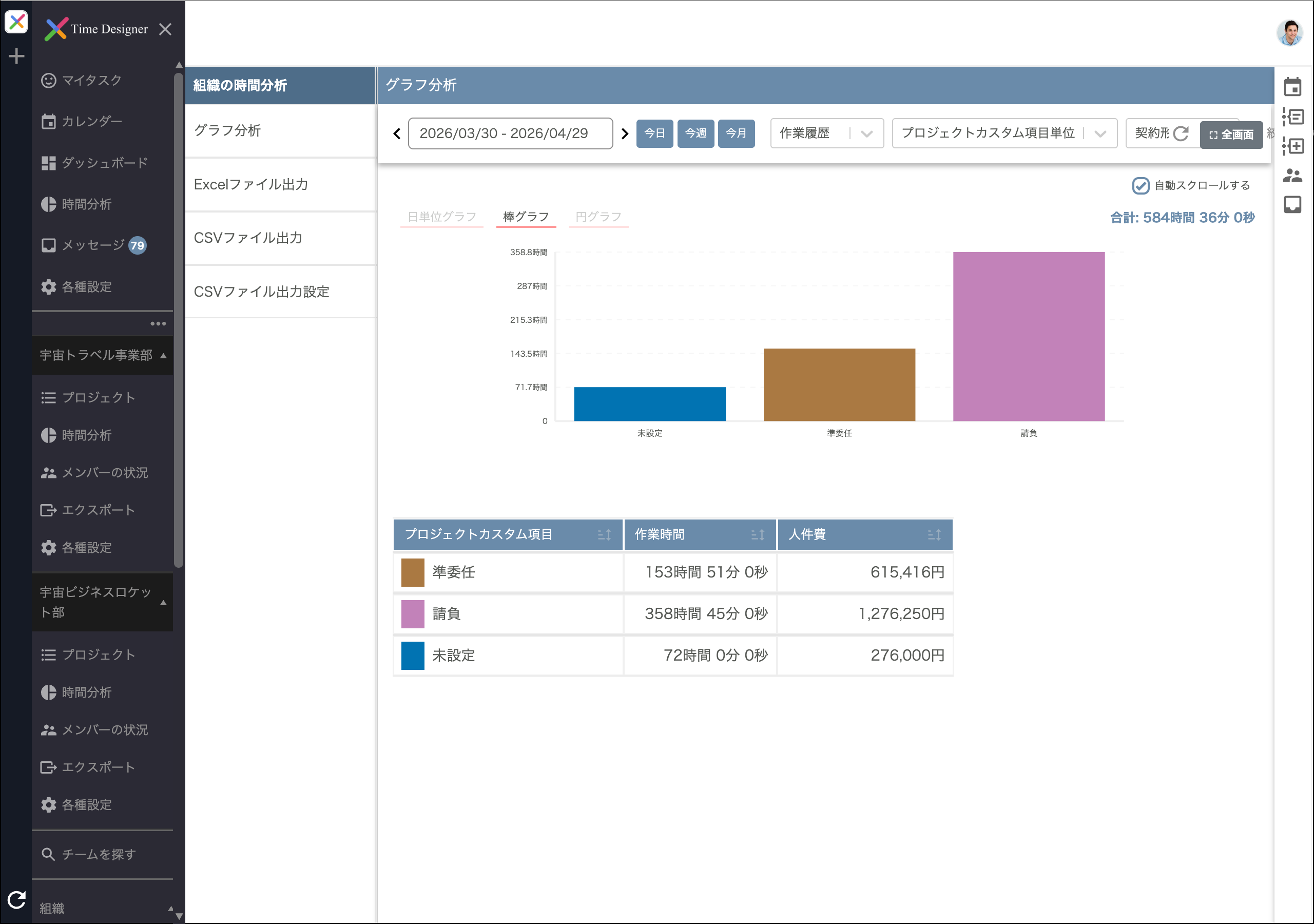
Task: Click the brown 準委任 color swatch
Action: pos(413,572)
